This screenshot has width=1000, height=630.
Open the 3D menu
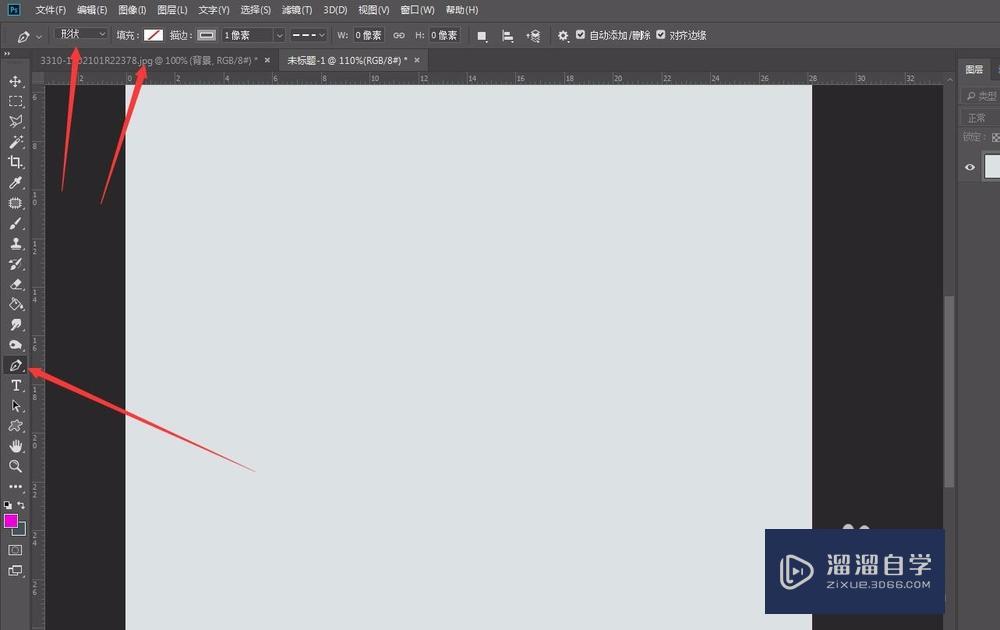[x=335, y=10]
